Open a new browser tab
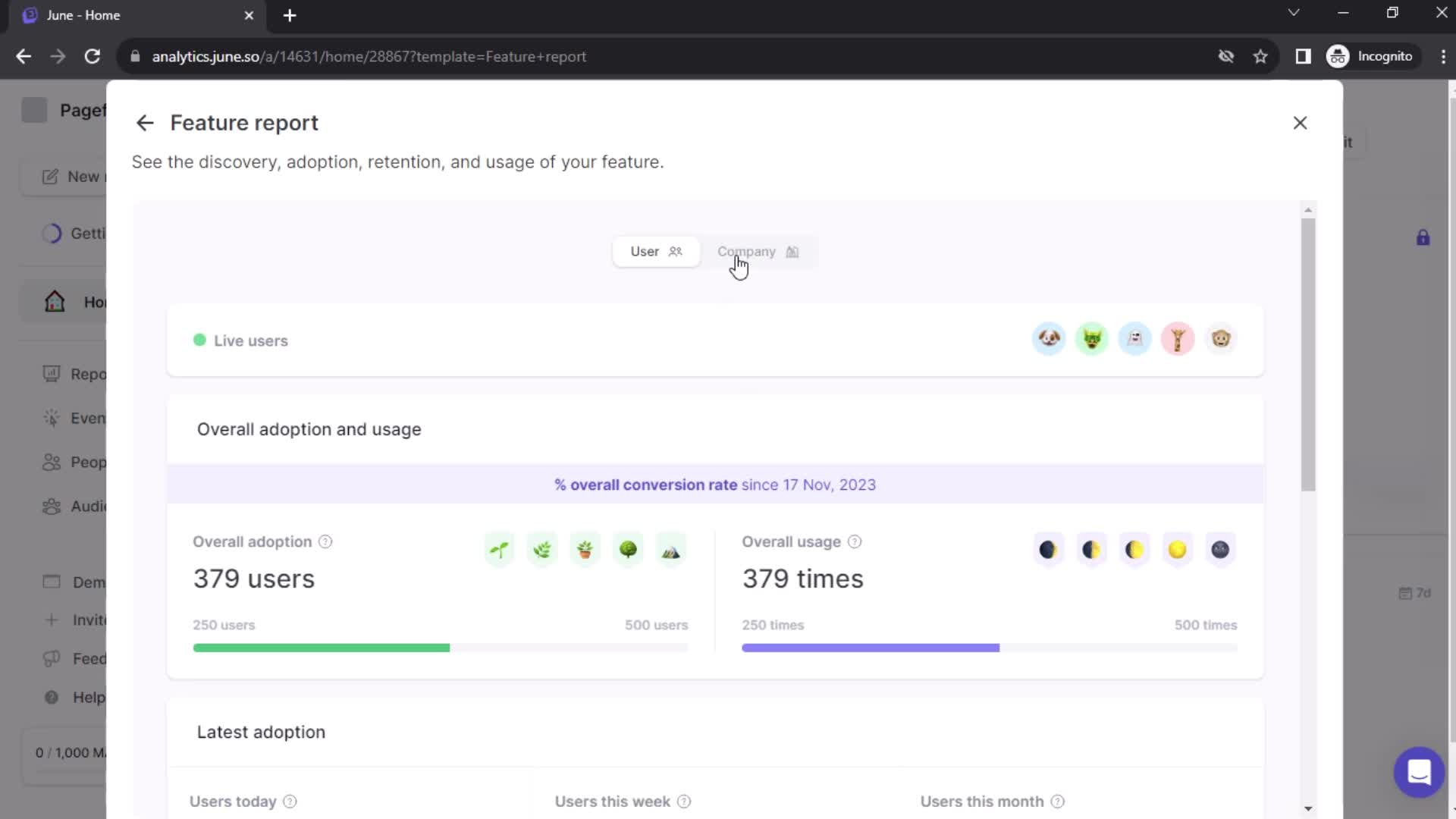Screen dimensions: 1456x819 tap(290, 15)
